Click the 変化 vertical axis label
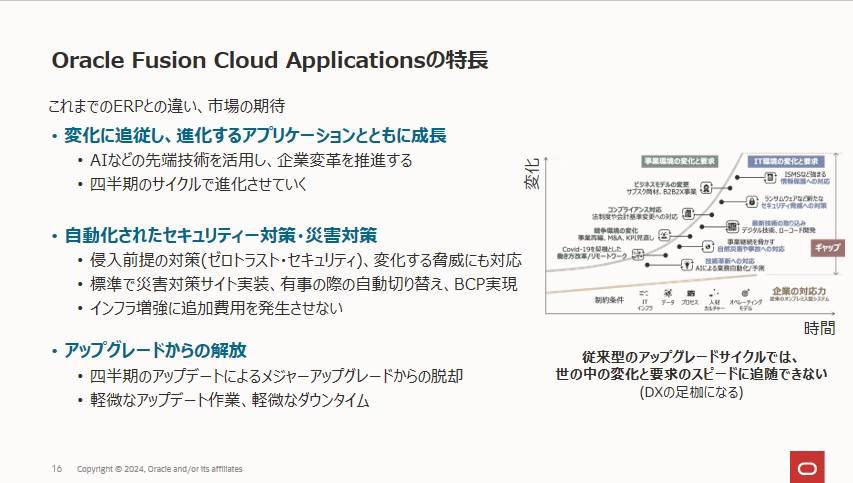 click(532, 174)
